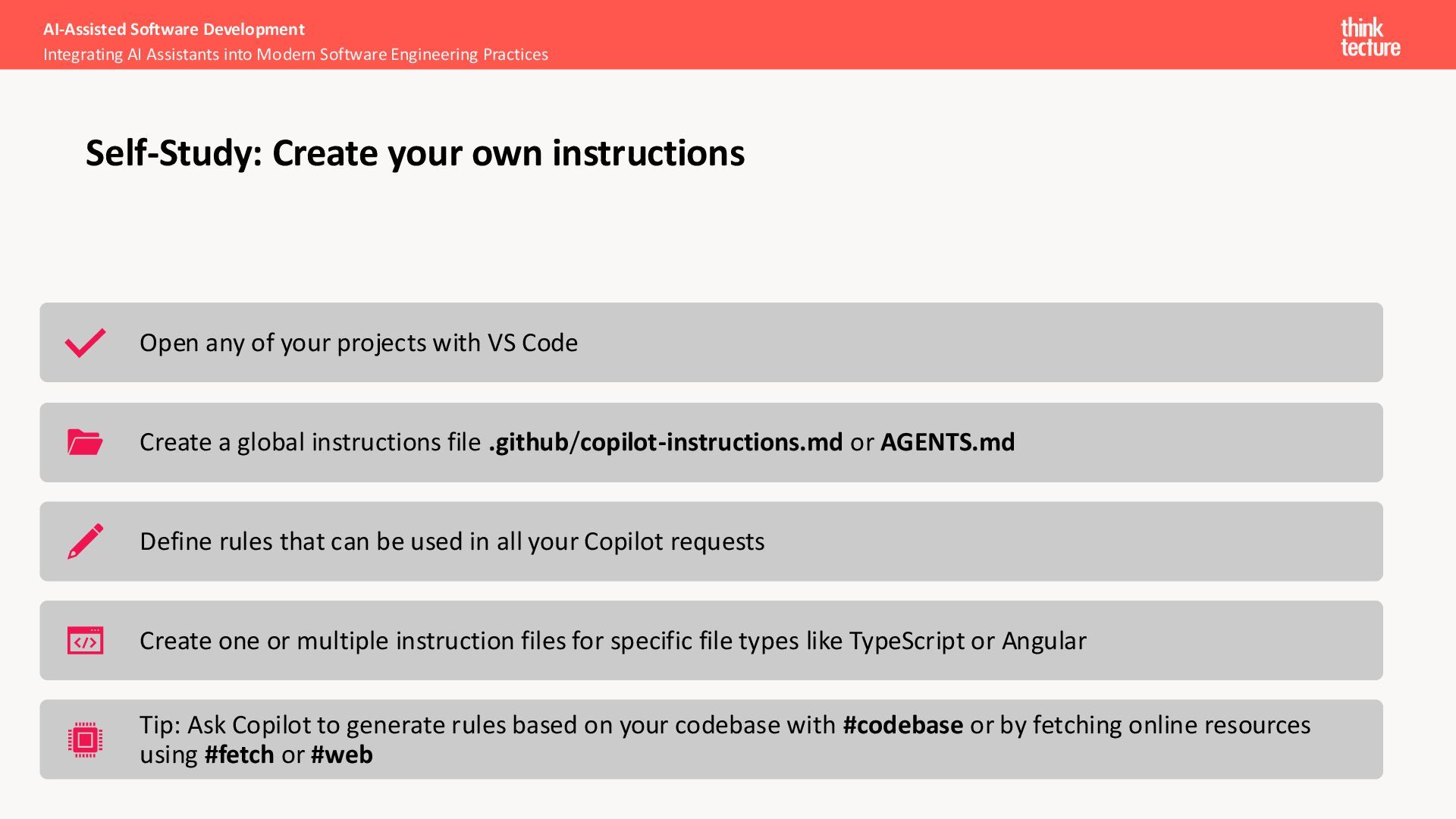The width and height of the screenshot is (1456, 819).
Task: Click the 'Self-Study: Create your own instructions' heading
Action: click(x=415, y=153)
